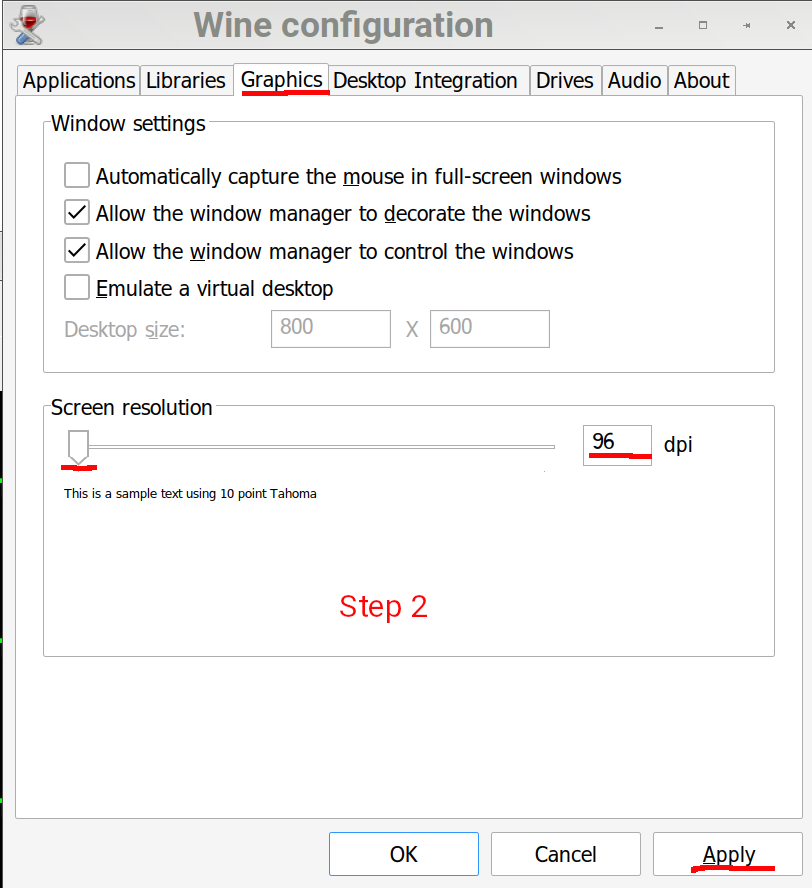Click the 'Screen resolution' group label
The height and width of the screenshot is (888, 812).
click(131, 408)
